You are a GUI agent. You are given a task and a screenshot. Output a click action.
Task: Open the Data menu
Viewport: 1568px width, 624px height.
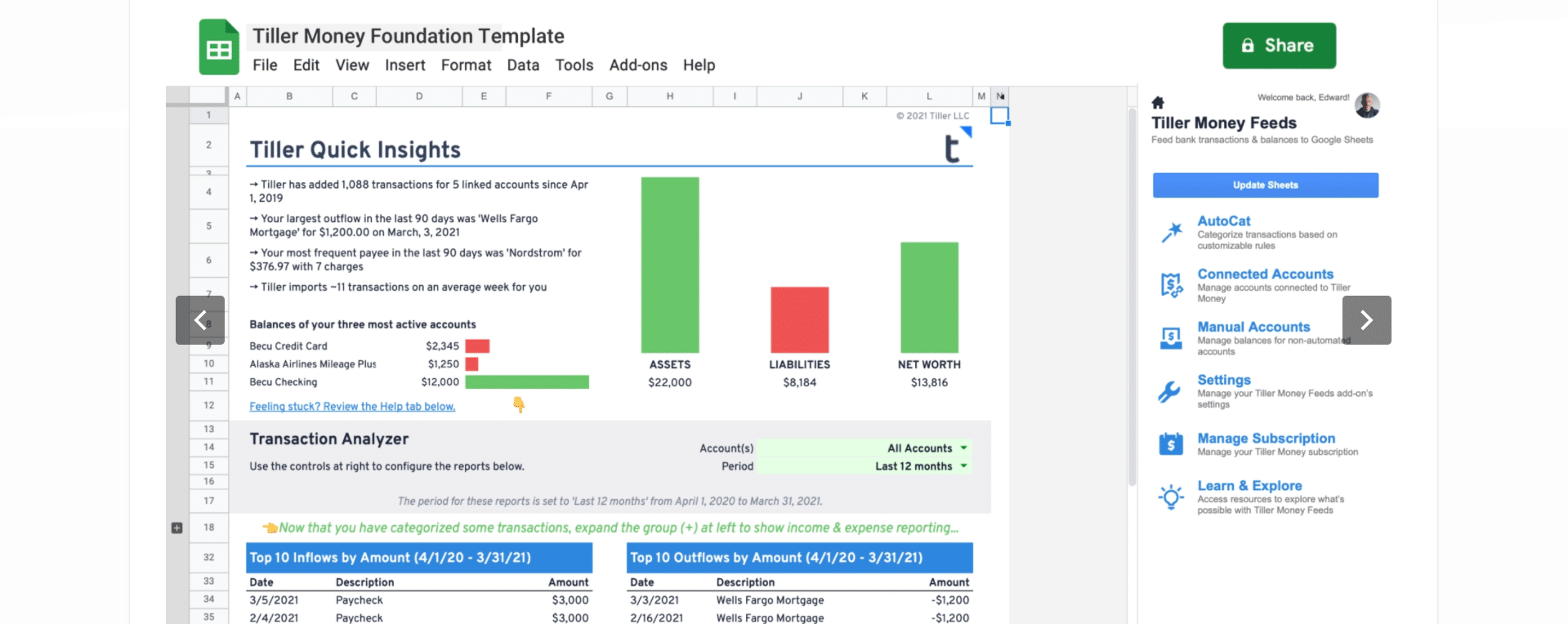pos(523,65)
